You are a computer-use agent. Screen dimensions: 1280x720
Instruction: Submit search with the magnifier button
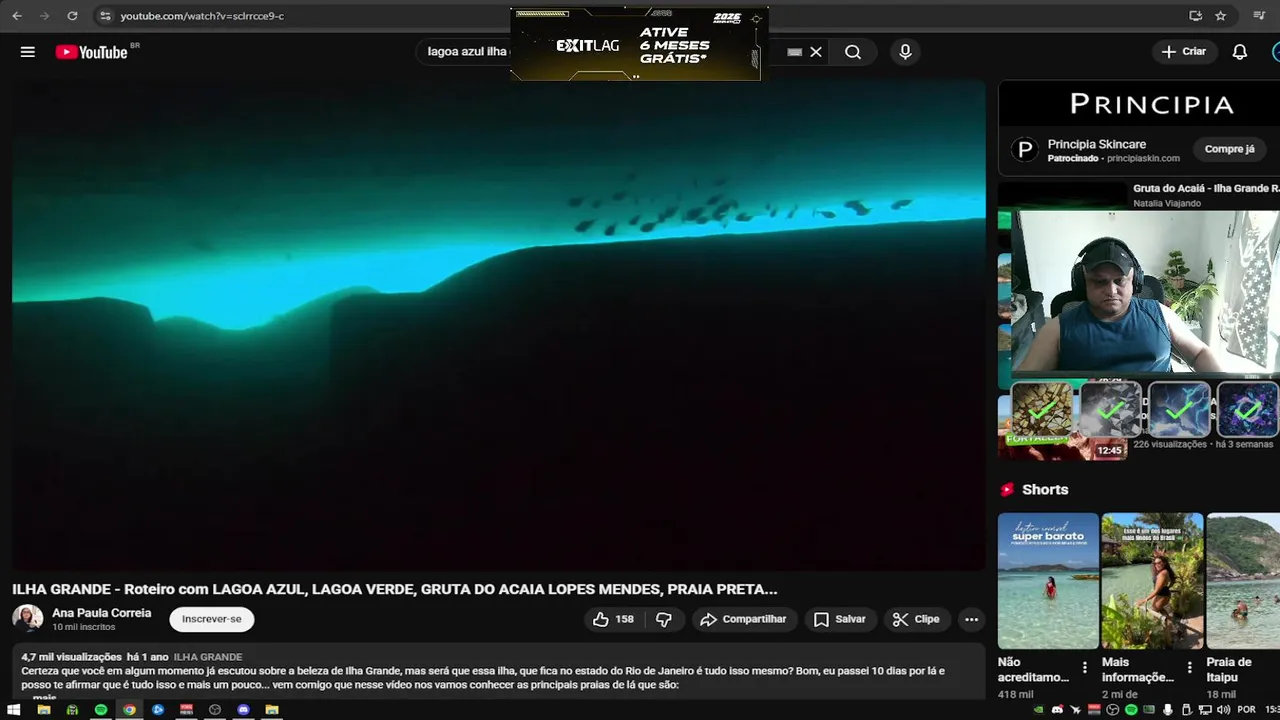click(x=853, y=52)
